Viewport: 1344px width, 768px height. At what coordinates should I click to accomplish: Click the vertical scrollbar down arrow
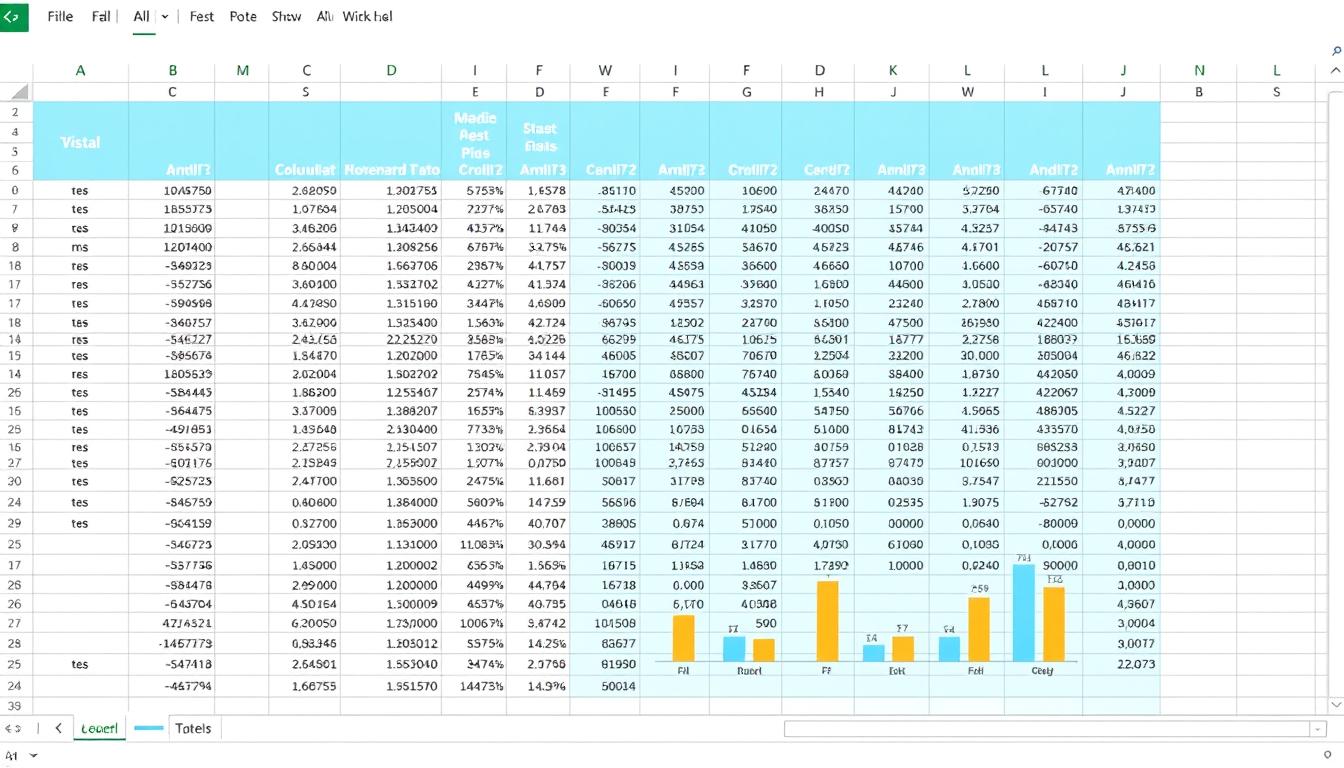pyautogui.click(x=1336, y=704)
